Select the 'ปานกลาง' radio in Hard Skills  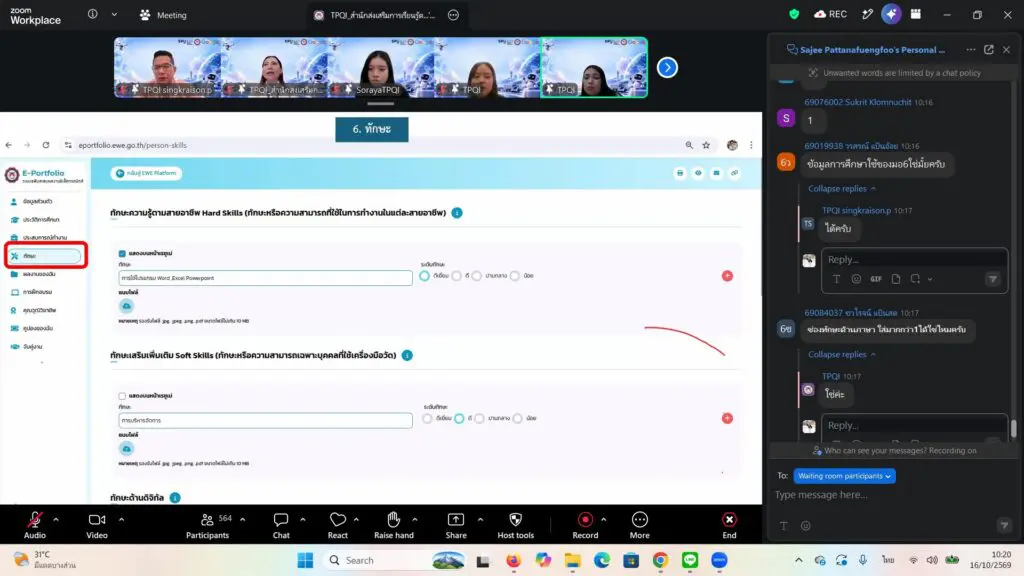(477, 276)
